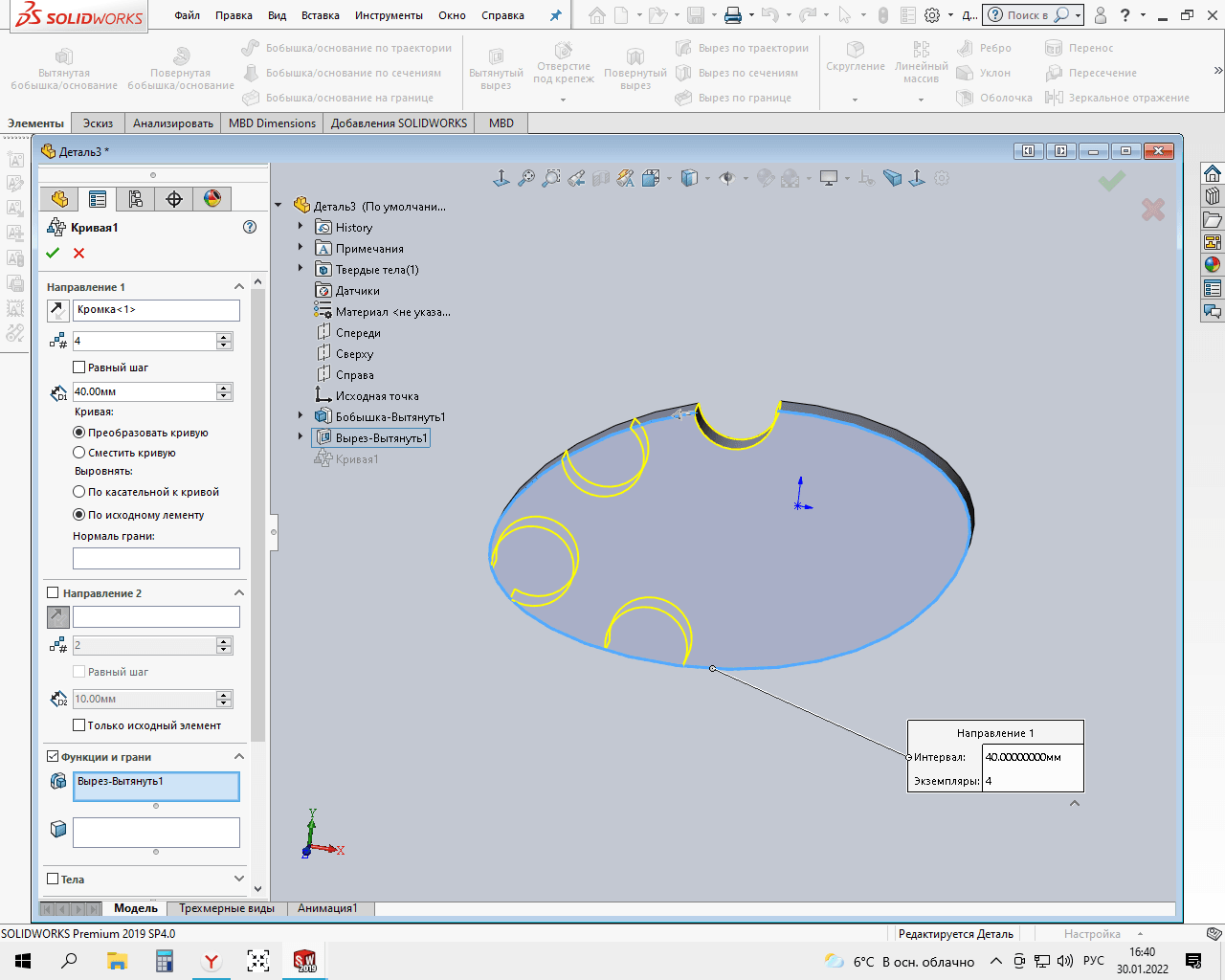
Task: Open the Анимация1 bottom tab
Action: [x=327, y=908]
